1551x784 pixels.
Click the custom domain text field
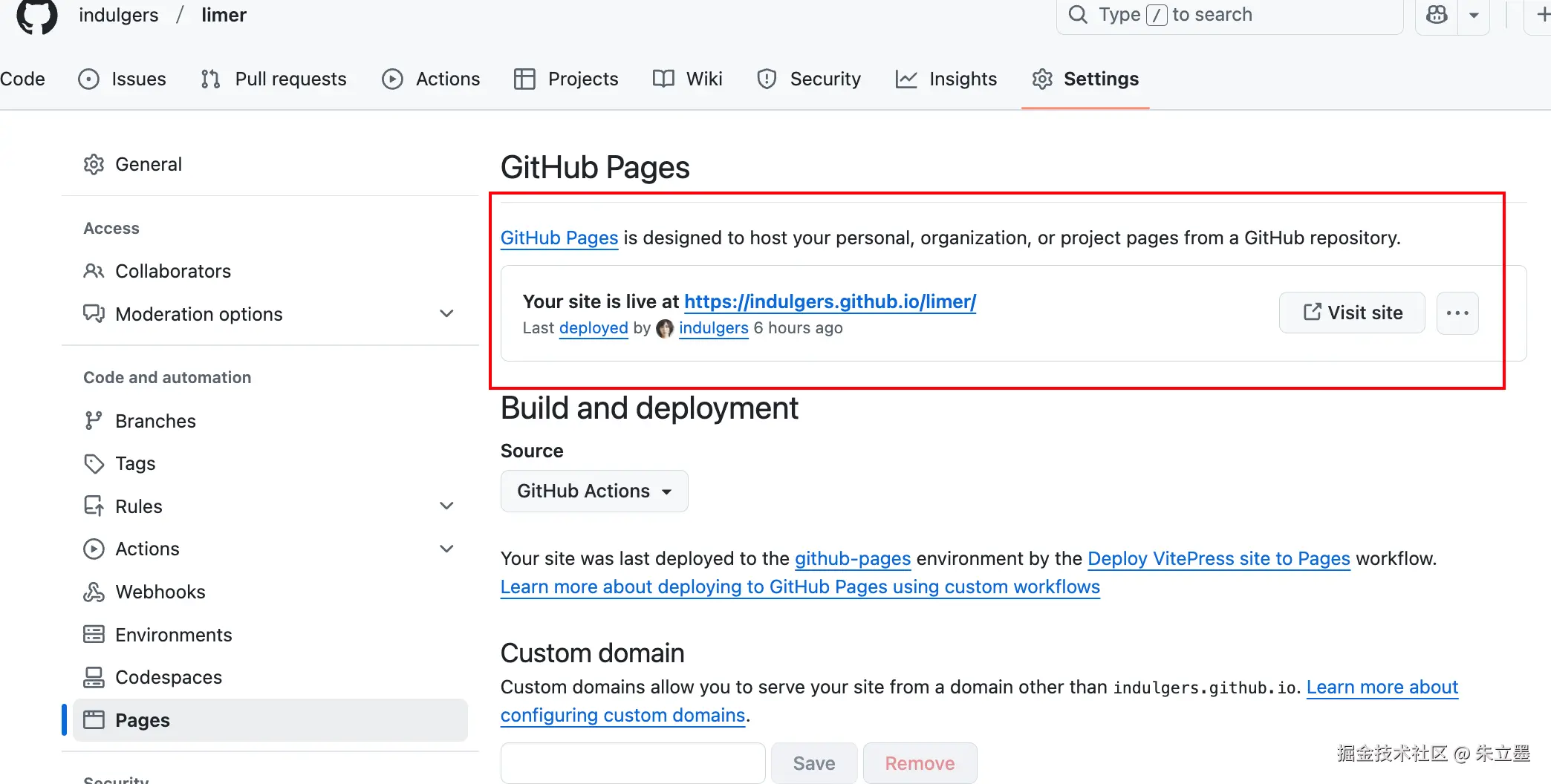[633, 763]
